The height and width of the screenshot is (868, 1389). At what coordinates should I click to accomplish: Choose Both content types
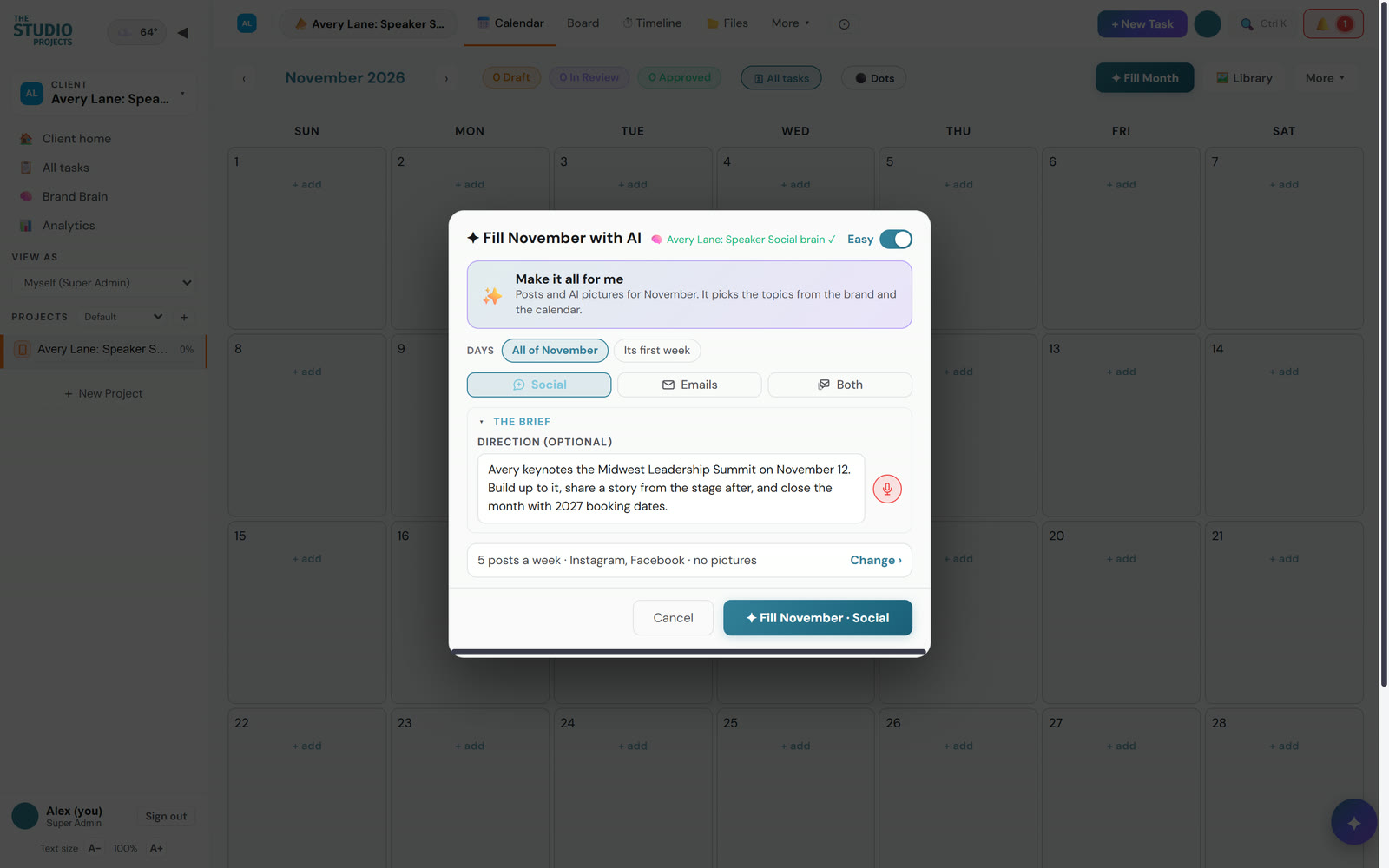[x=839, y=385]
